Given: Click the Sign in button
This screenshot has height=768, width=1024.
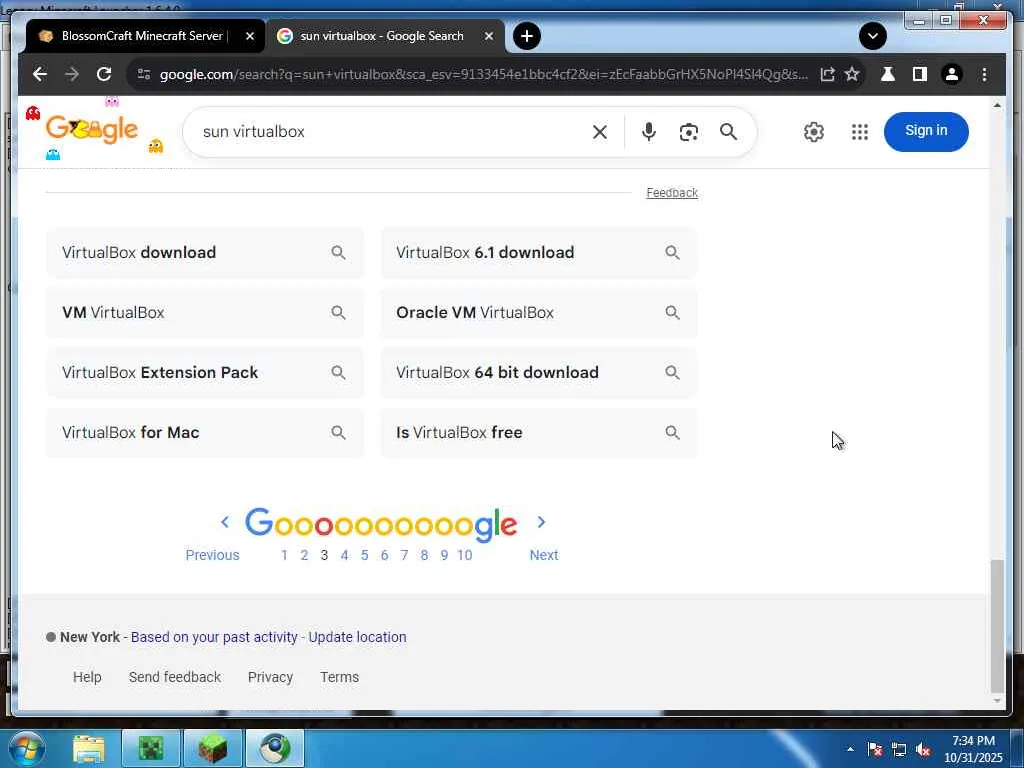Looking at the screenshot, I should [x=926, y=131].
